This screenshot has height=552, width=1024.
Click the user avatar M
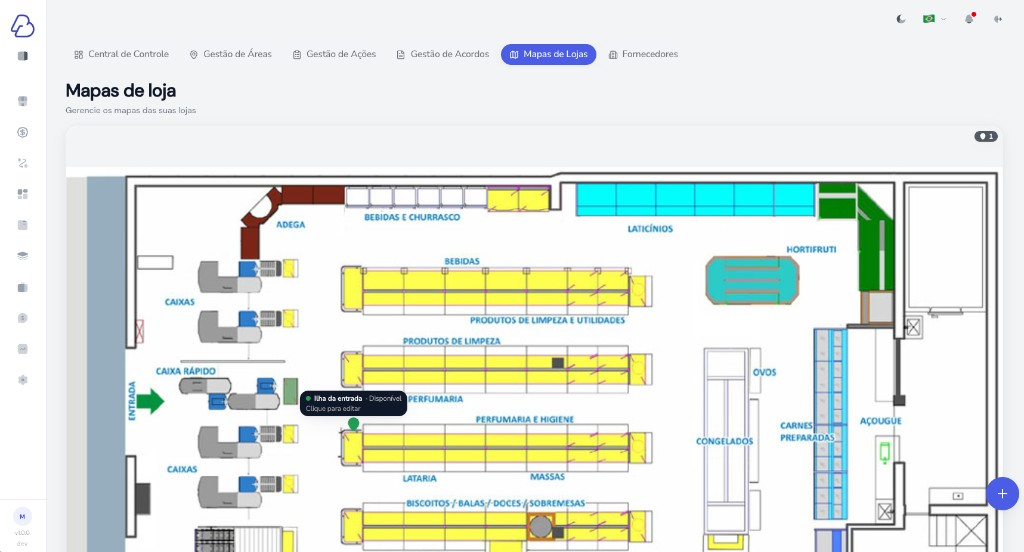22,517
